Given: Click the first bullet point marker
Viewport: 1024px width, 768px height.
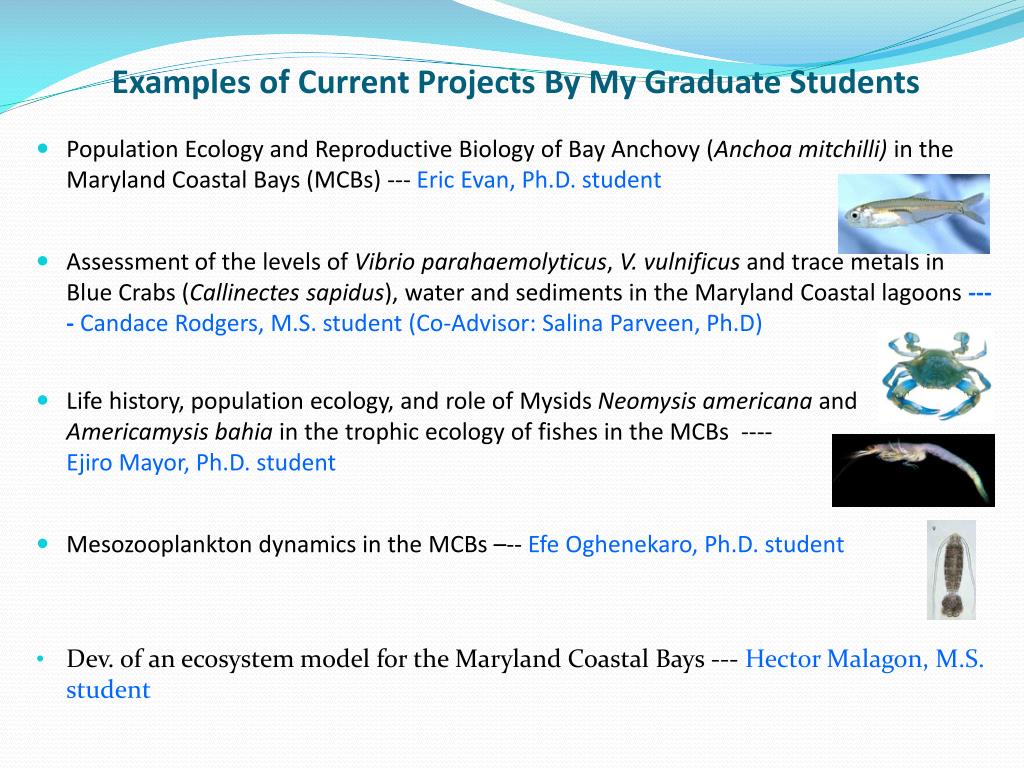Looking at the screenshot, I should point(43,149).
